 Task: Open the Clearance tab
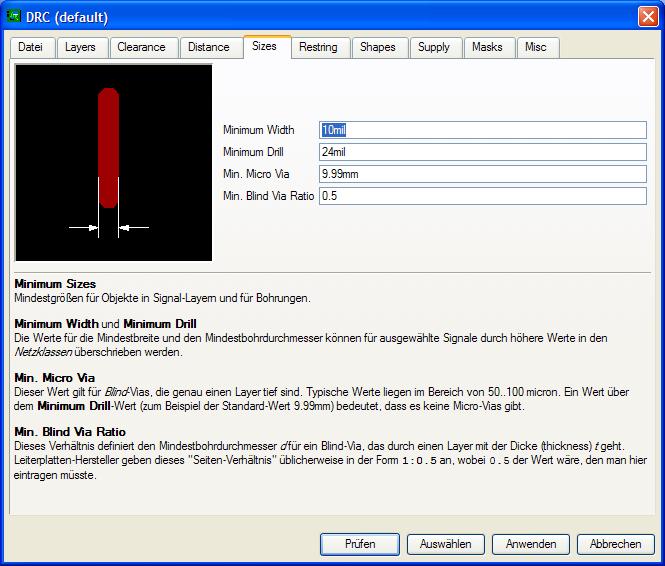point(141,47)
